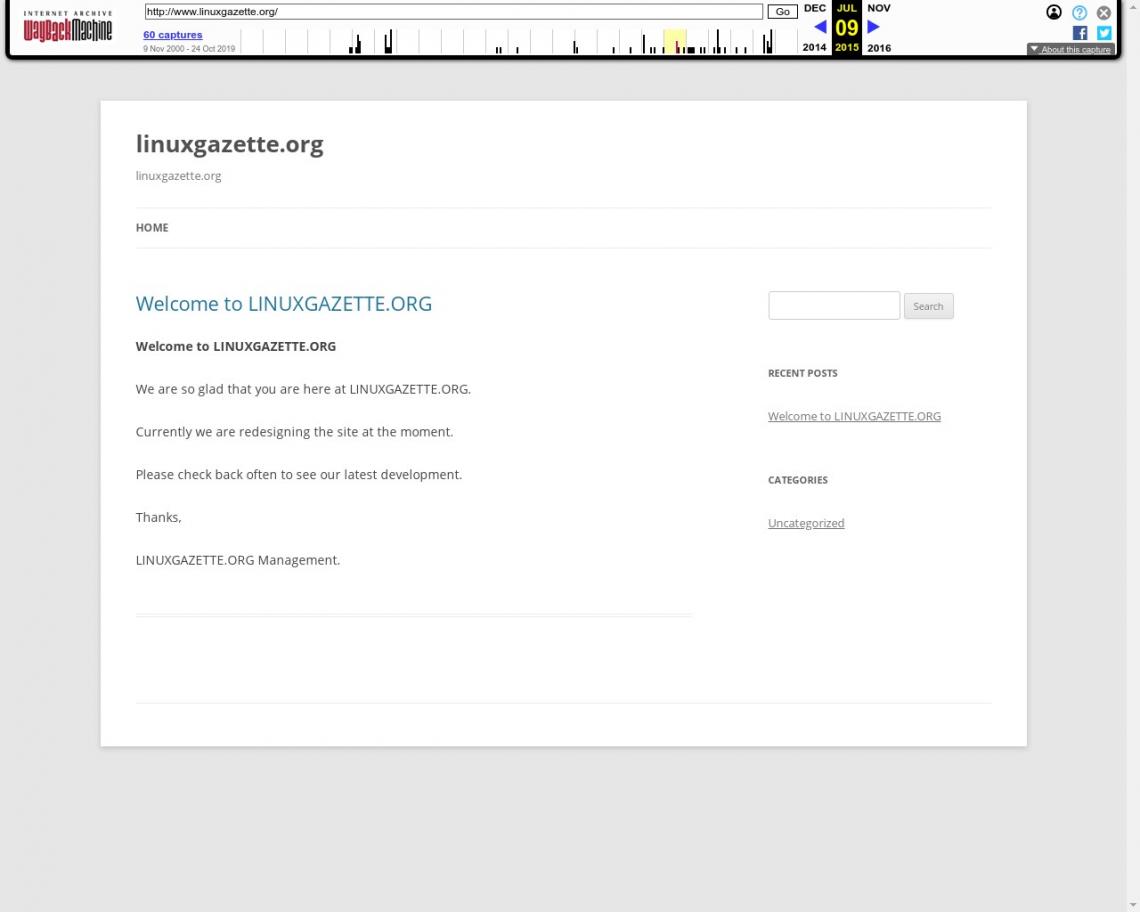Select the highlighted capture timeline year
The width and height of the screenshot is (1140, 912).
point(675,41)
